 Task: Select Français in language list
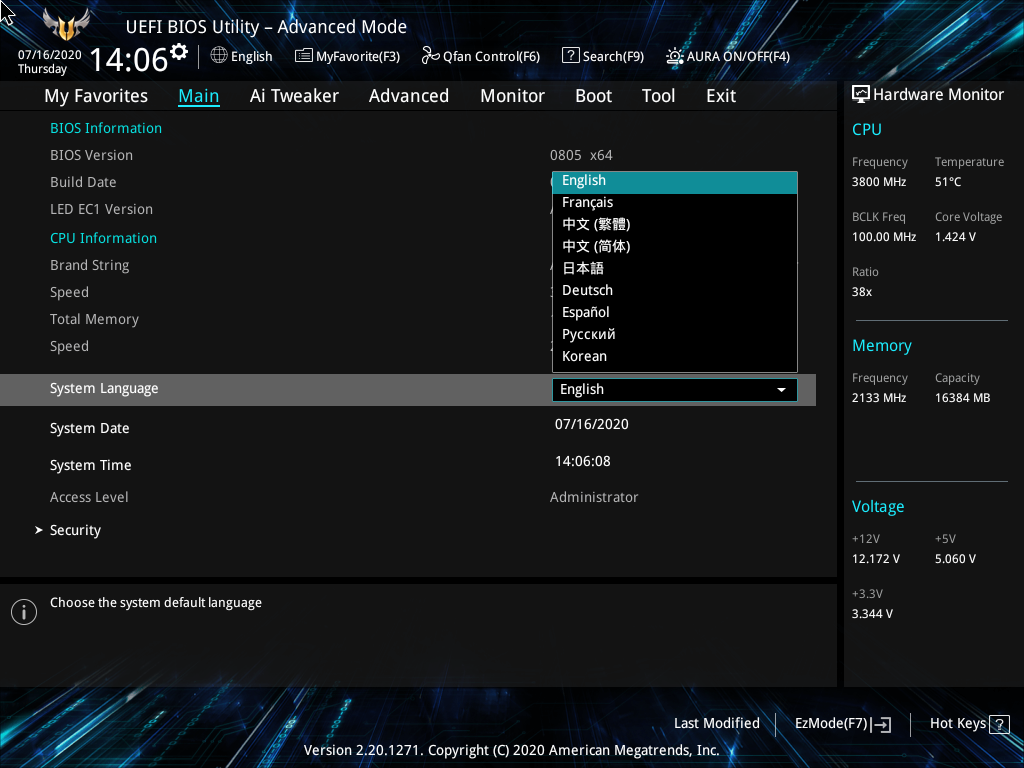coord(675,202)
